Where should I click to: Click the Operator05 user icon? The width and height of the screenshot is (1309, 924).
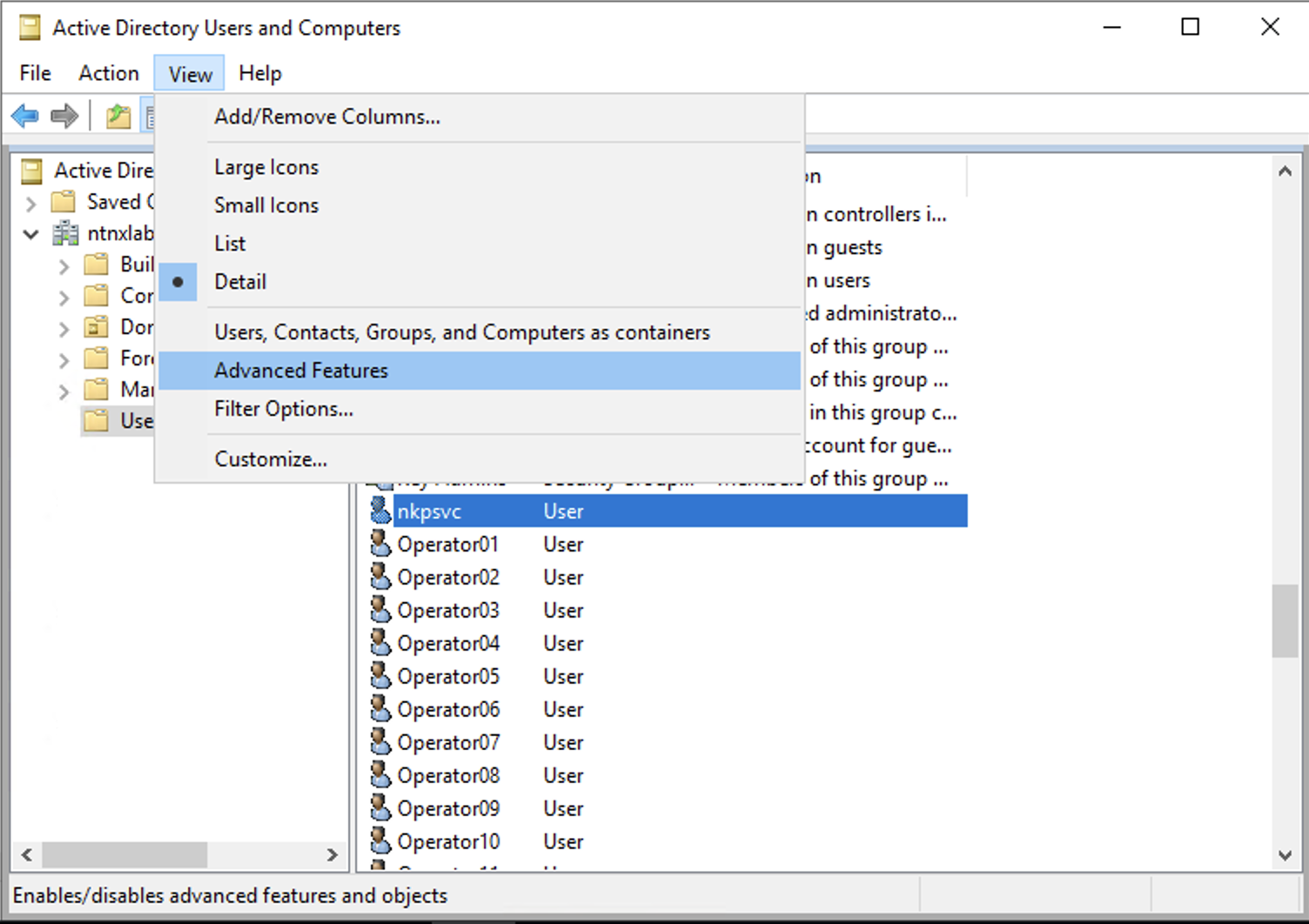pos(380,676)
